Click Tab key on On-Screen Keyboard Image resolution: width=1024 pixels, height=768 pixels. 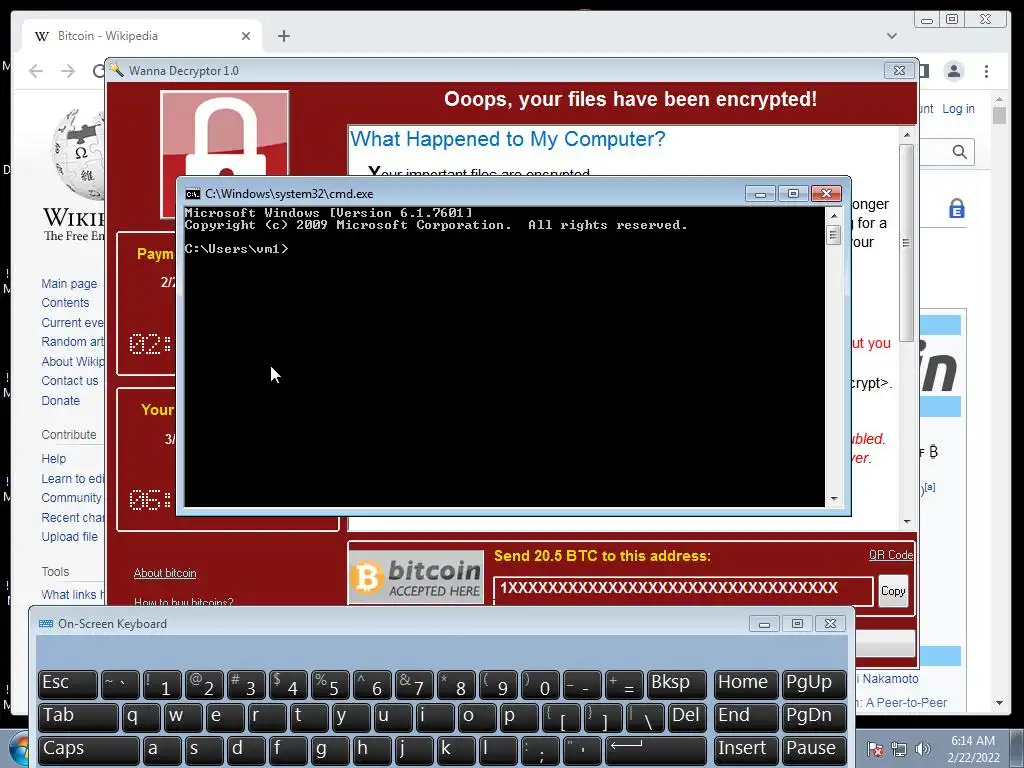(78, 717)
